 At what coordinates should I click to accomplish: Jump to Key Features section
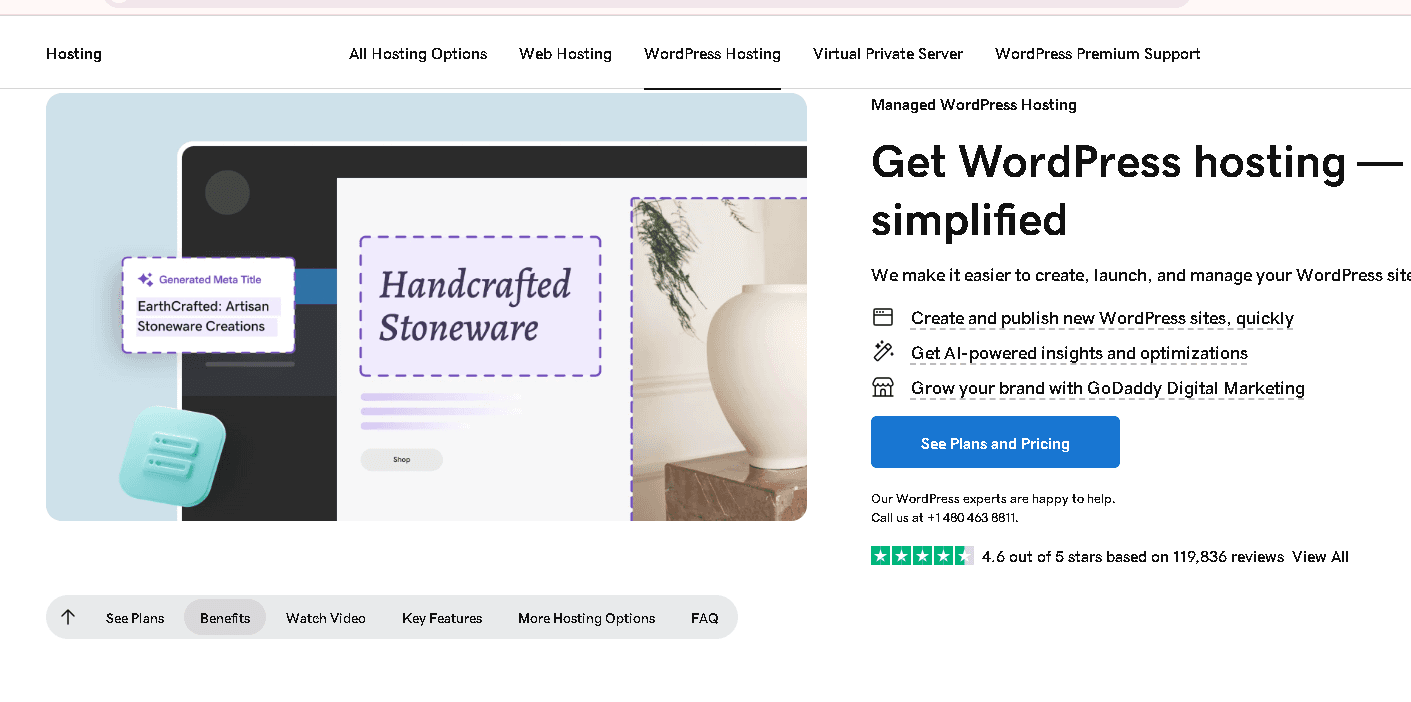[442, 618]
